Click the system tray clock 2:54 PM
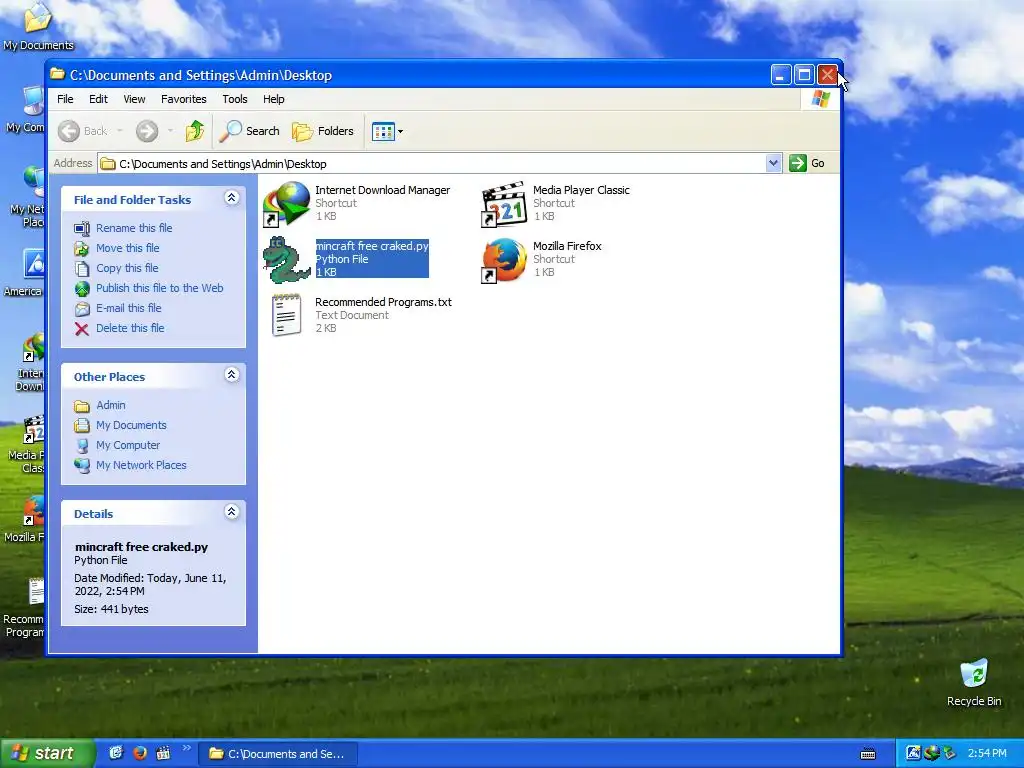 (x=987, y=754)
